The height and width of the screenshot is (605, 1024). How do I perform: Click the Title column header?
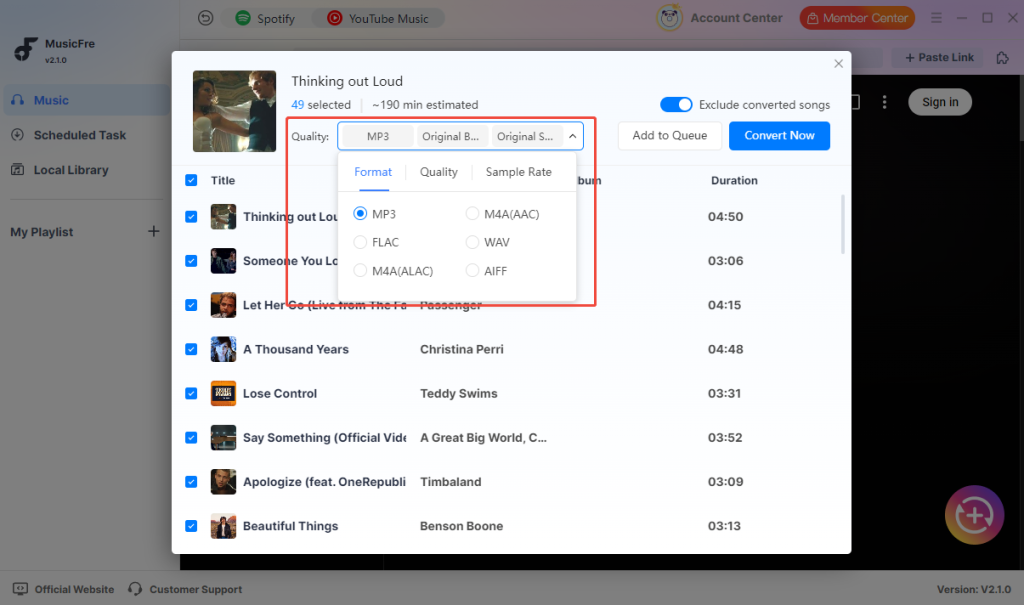point(223,180)
